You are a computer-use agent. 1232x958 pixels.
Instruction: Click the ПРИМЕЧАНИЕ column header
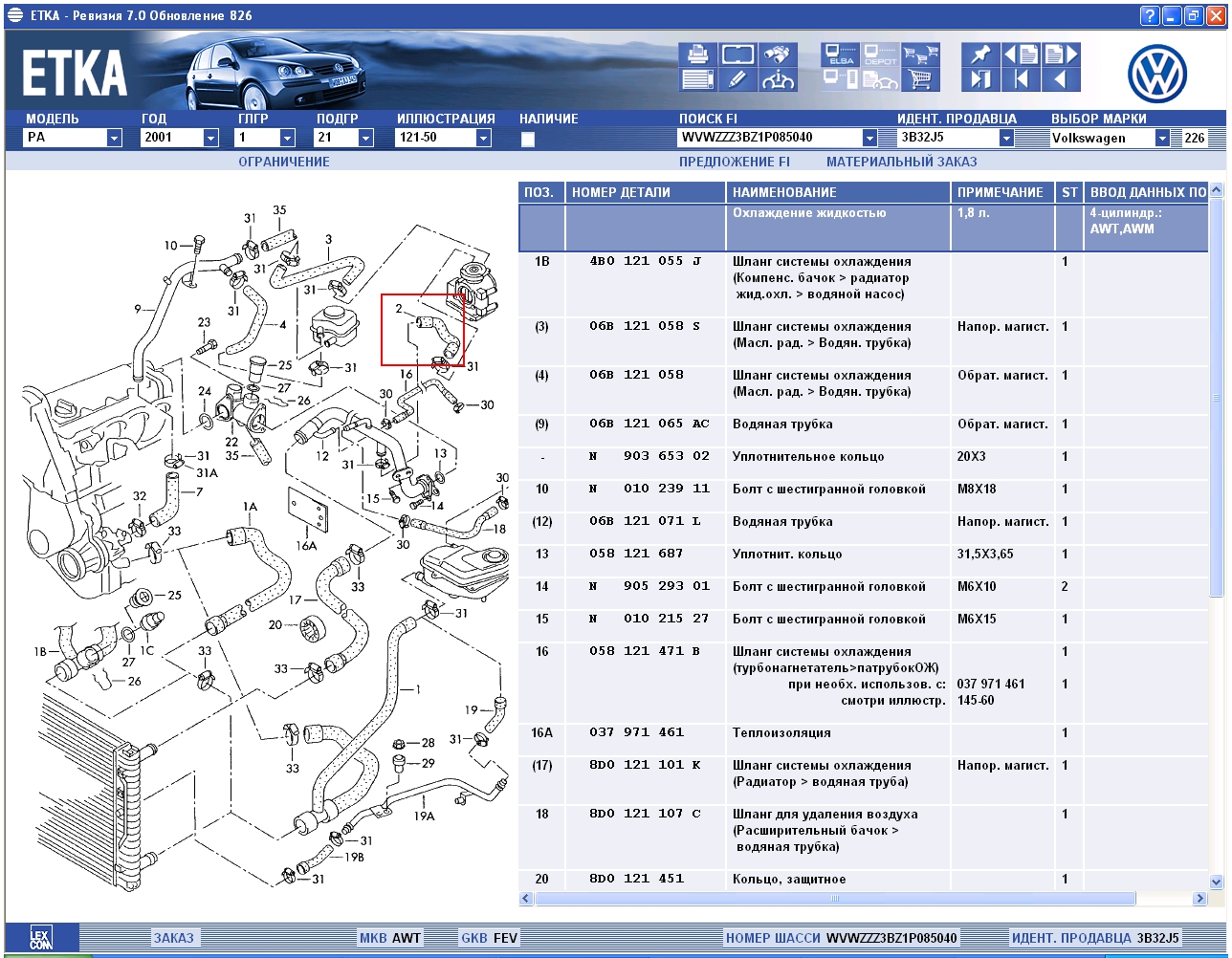click(1003, 192)
